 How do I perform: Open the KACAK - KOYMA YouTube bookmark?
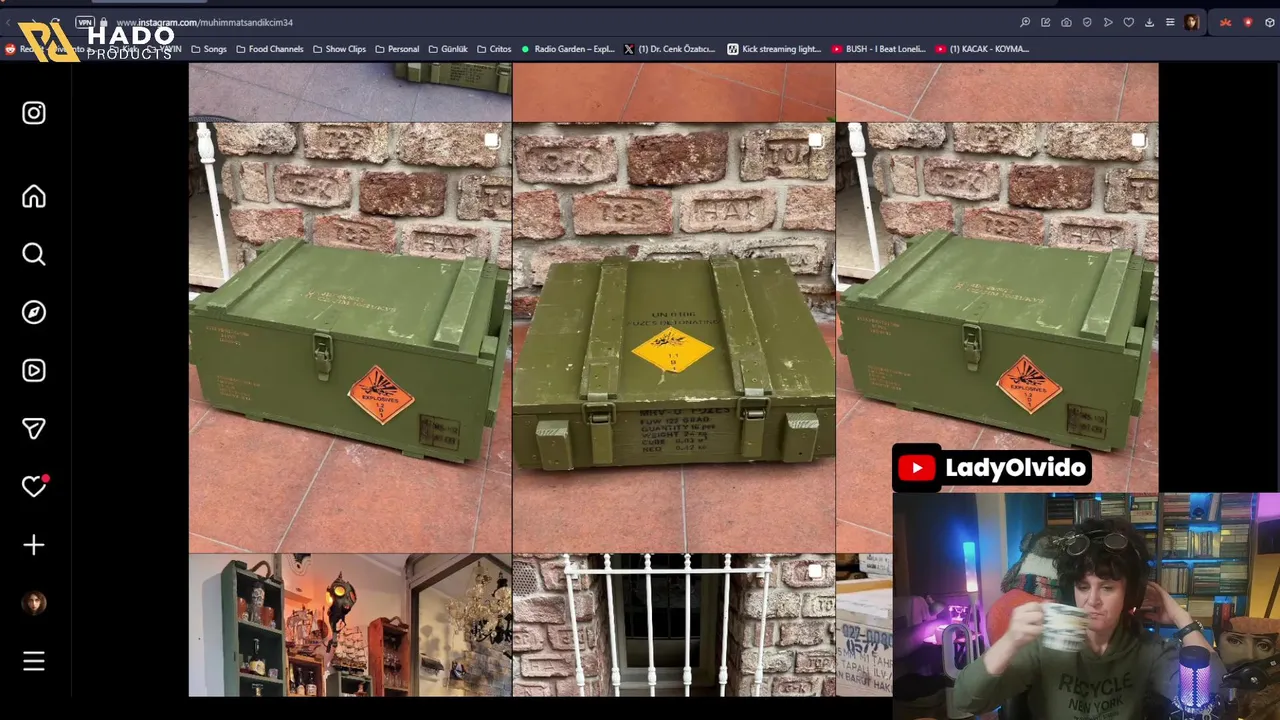[982, 48]
